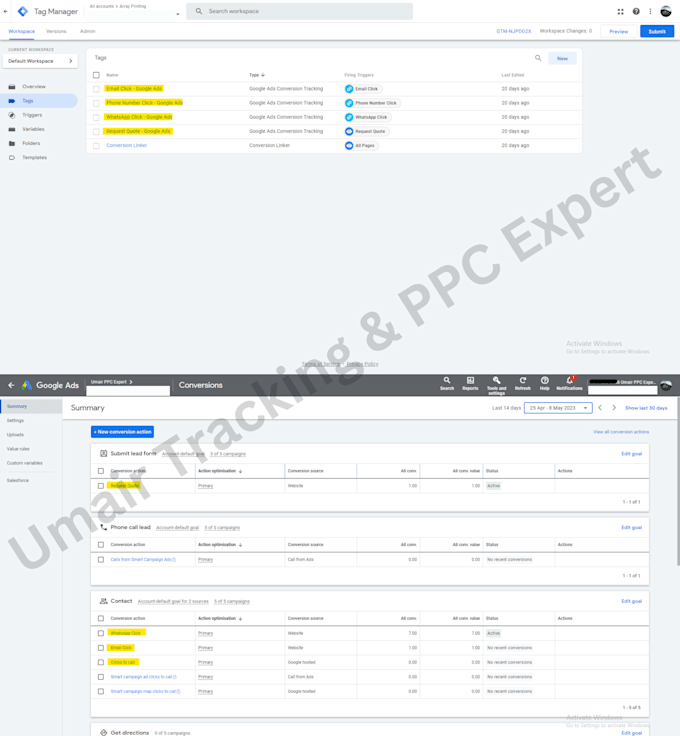Check Calls from Smart Campaign Ads row
Image resolution: width=680 pixels, height=736 pixels.
coord(100,560)
